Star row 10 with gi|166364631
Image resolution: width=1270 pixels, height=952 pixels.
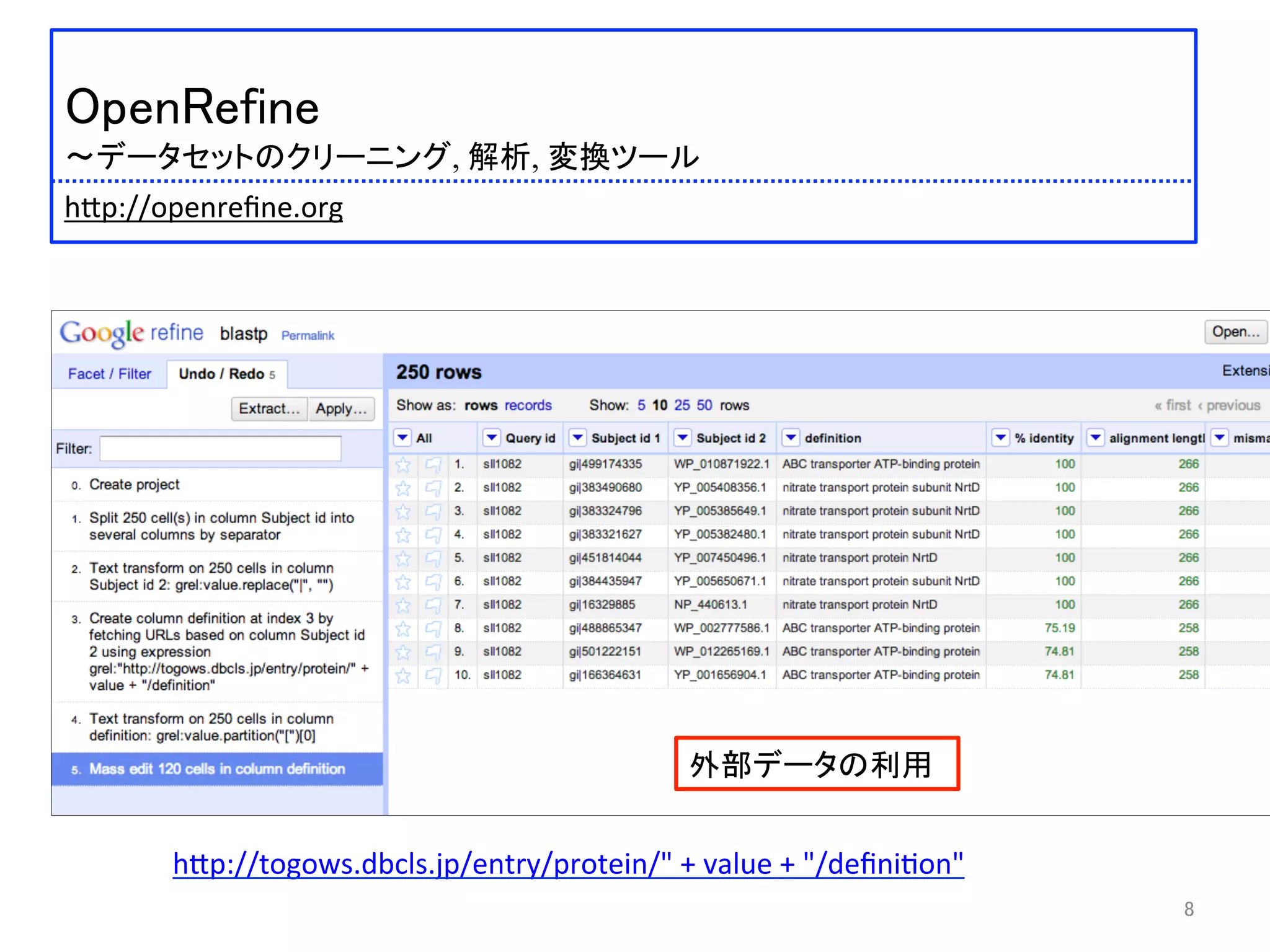click(403, 675)
